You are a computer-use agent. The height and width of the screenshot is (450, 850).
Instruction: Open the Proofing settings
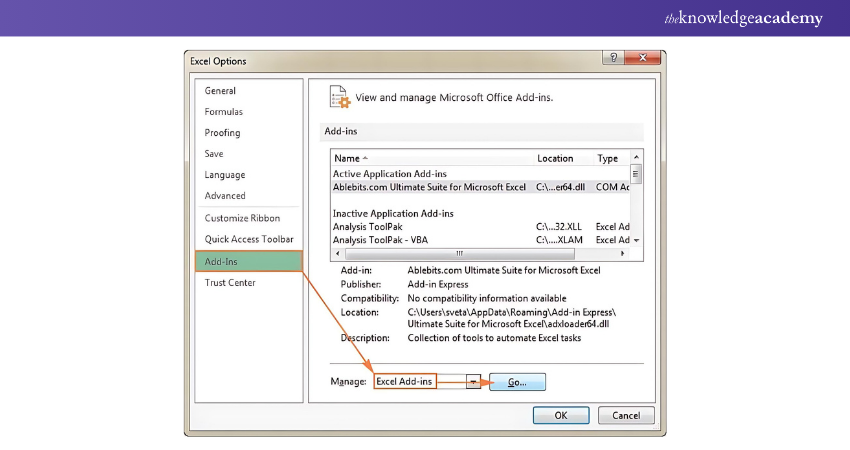222,133
